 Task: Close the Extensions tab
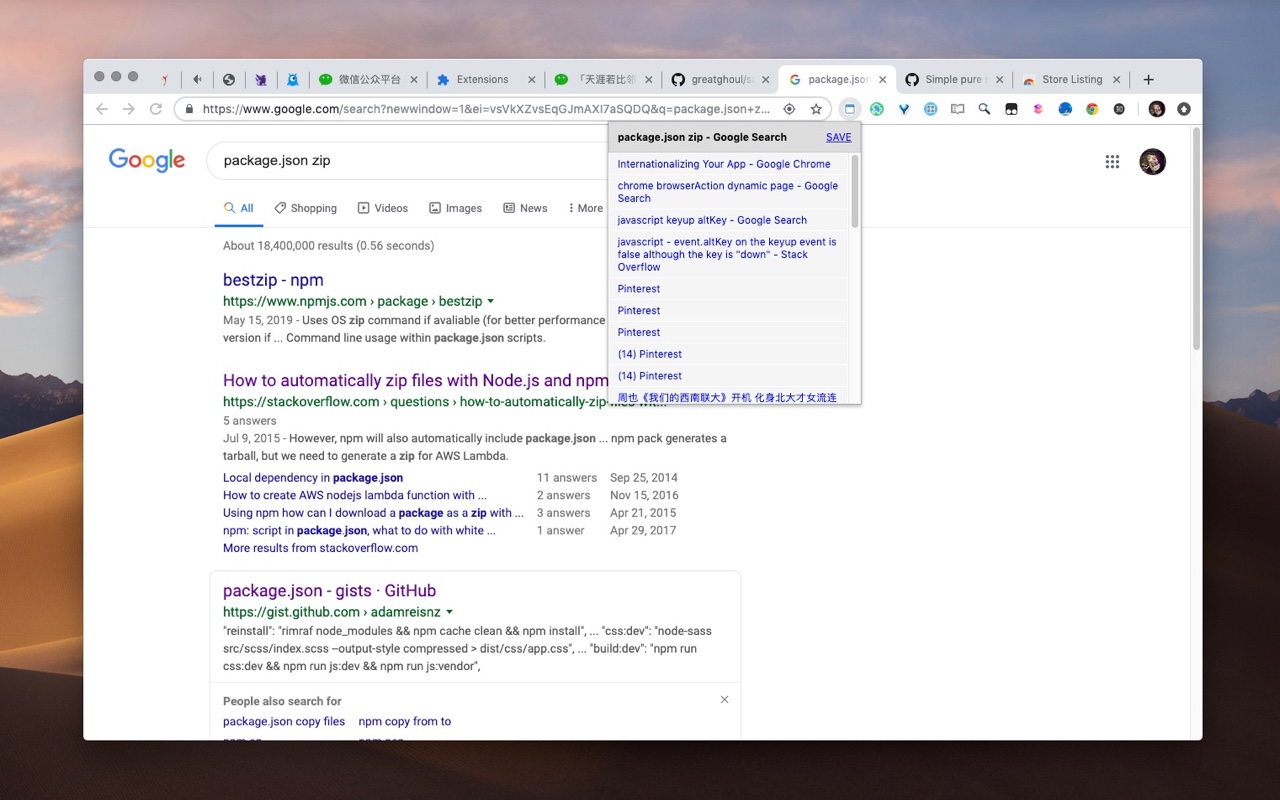[532, 79]
